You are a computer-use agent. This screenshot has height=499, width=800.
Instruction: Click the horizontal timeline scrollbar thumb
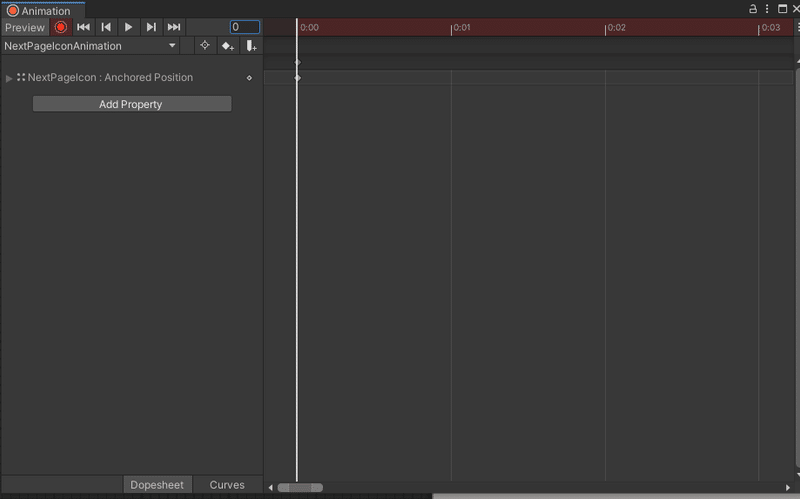(300, 487)
